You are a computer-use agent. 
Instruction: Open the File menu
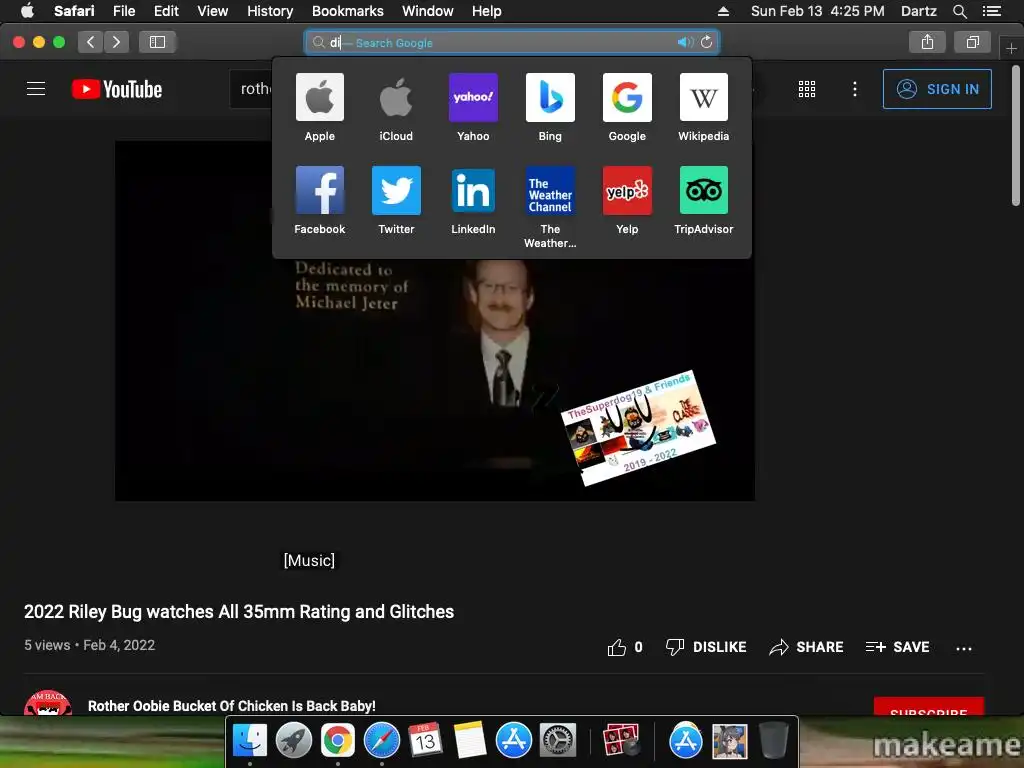point(124,11)
